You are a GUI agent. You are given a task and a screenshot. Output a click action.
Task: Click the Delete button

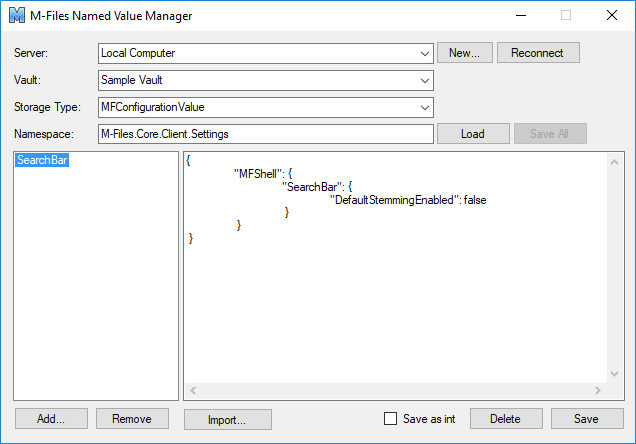pos(506,419)
